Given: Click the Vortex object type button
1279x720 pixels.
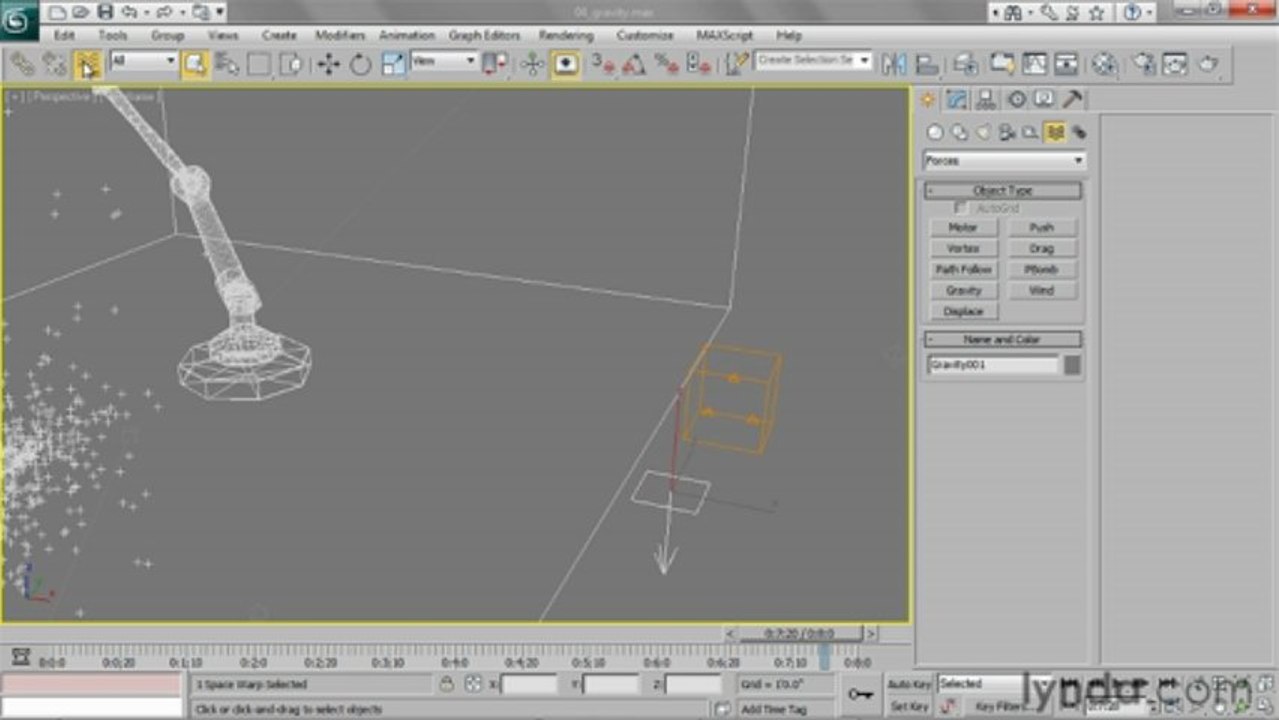Looking at the screenshot, I should (x=964, y=248).
